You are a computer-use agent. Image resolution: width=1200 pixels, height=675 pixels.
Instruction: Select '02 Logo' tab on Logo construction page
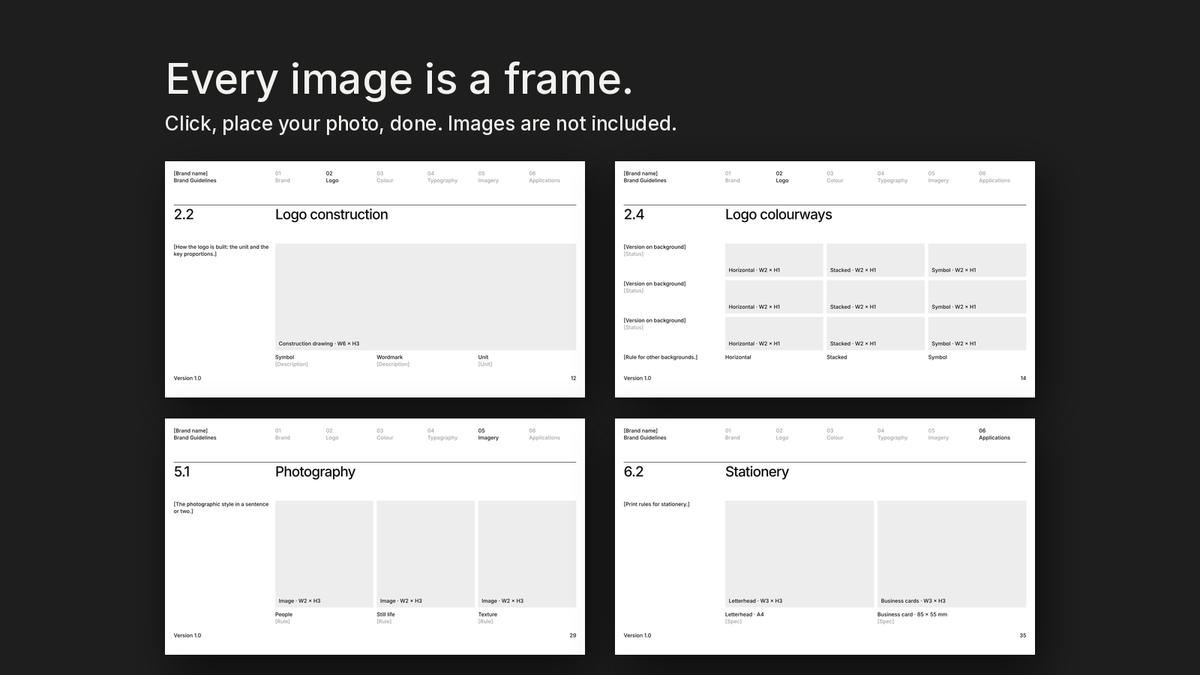coord(332,177)
